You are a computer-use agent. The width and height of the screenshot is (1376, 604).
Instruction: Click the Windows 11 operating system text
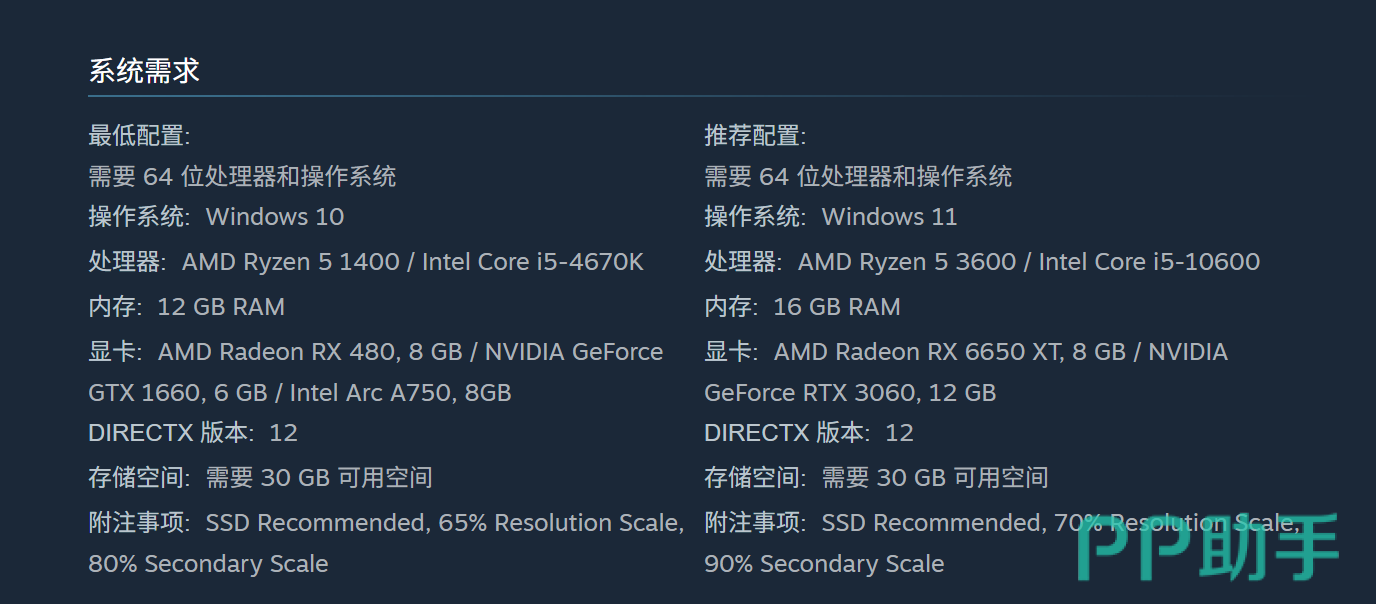[889, 217]
